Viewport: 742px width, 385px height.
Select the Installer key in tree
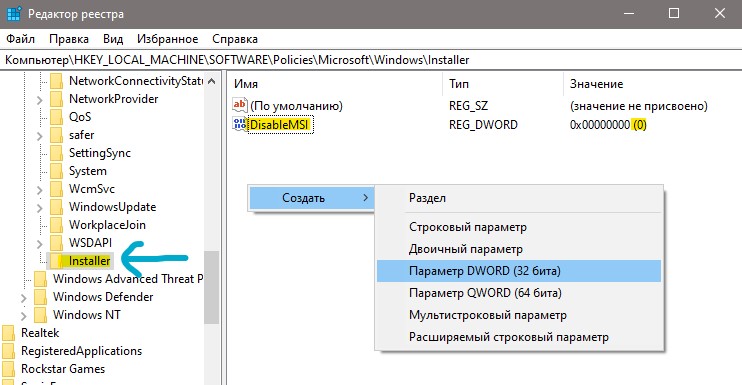coord(89,261)
